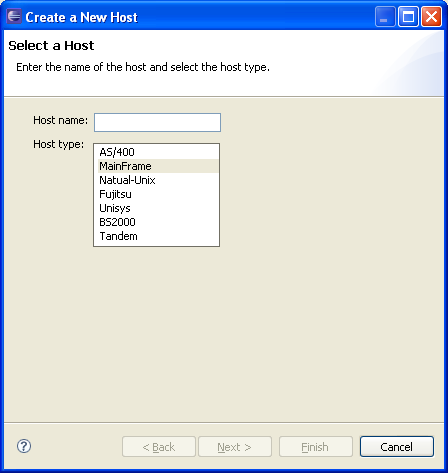Focus the Host name text field
The width and height of the screenshot is (448, 473).
[x=157, y=122]
